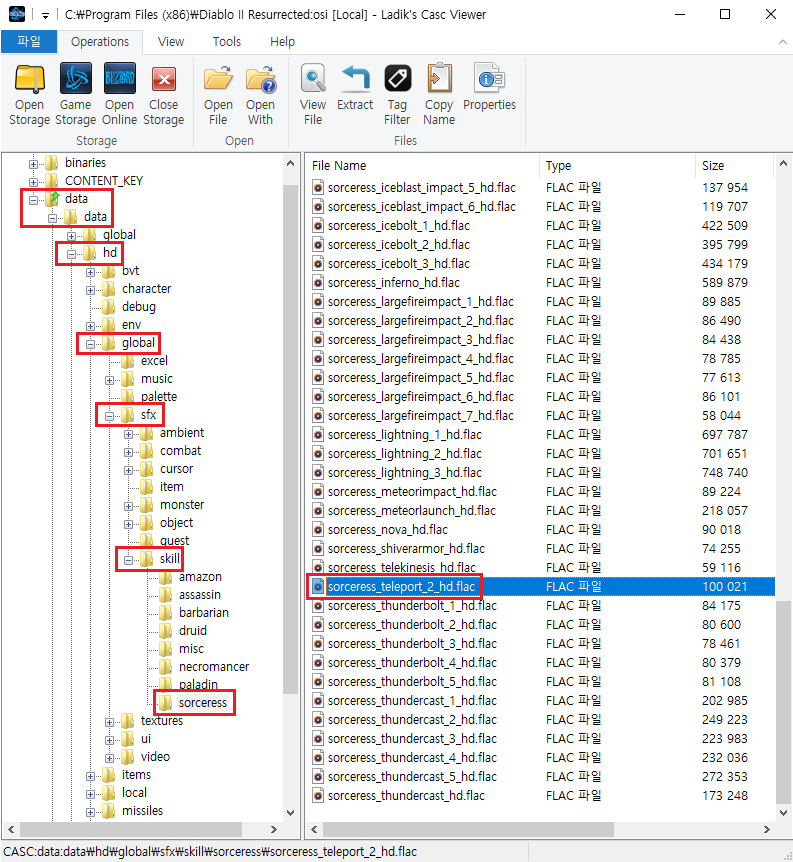Click the file list vertical scrollbar thumb
Screen dimensions: 793x862
[x=783, y=702]
